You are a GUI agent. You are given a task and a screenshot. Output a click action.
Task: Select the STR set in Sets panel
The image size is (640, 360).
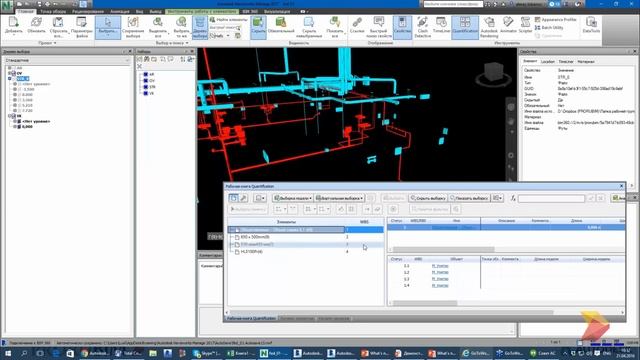tap(152, 87)
